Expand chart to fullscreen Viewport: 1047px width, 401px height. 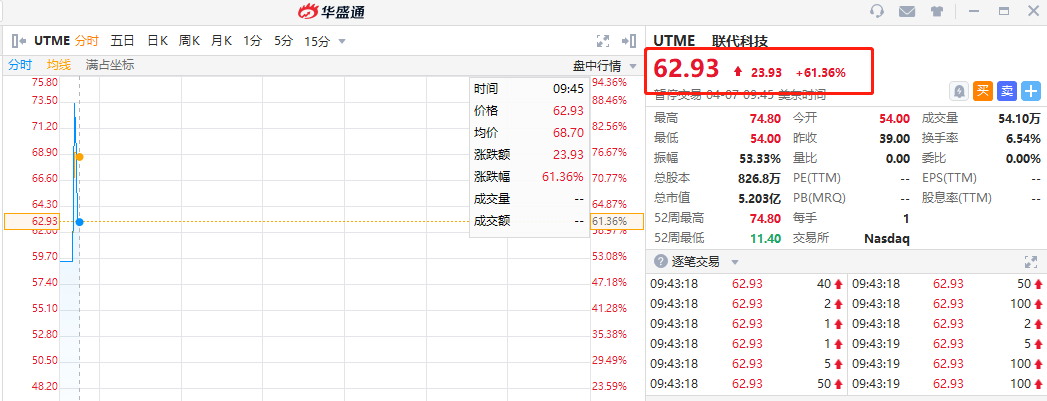603,41
